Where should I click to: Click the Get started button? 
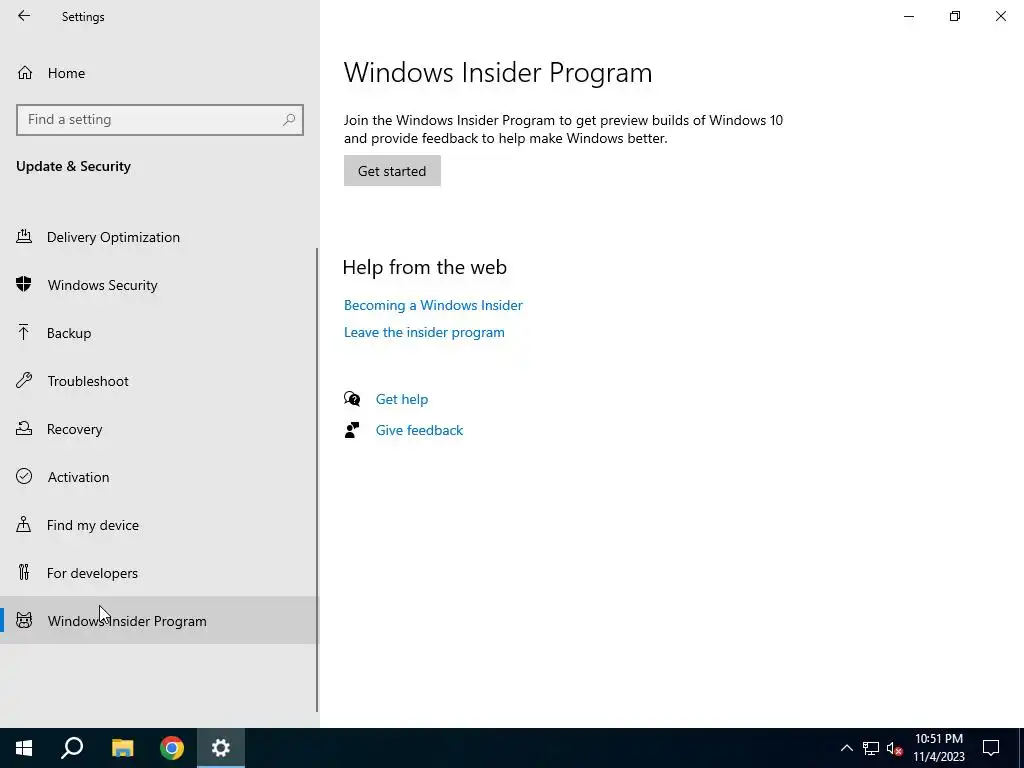click(392, 170)
